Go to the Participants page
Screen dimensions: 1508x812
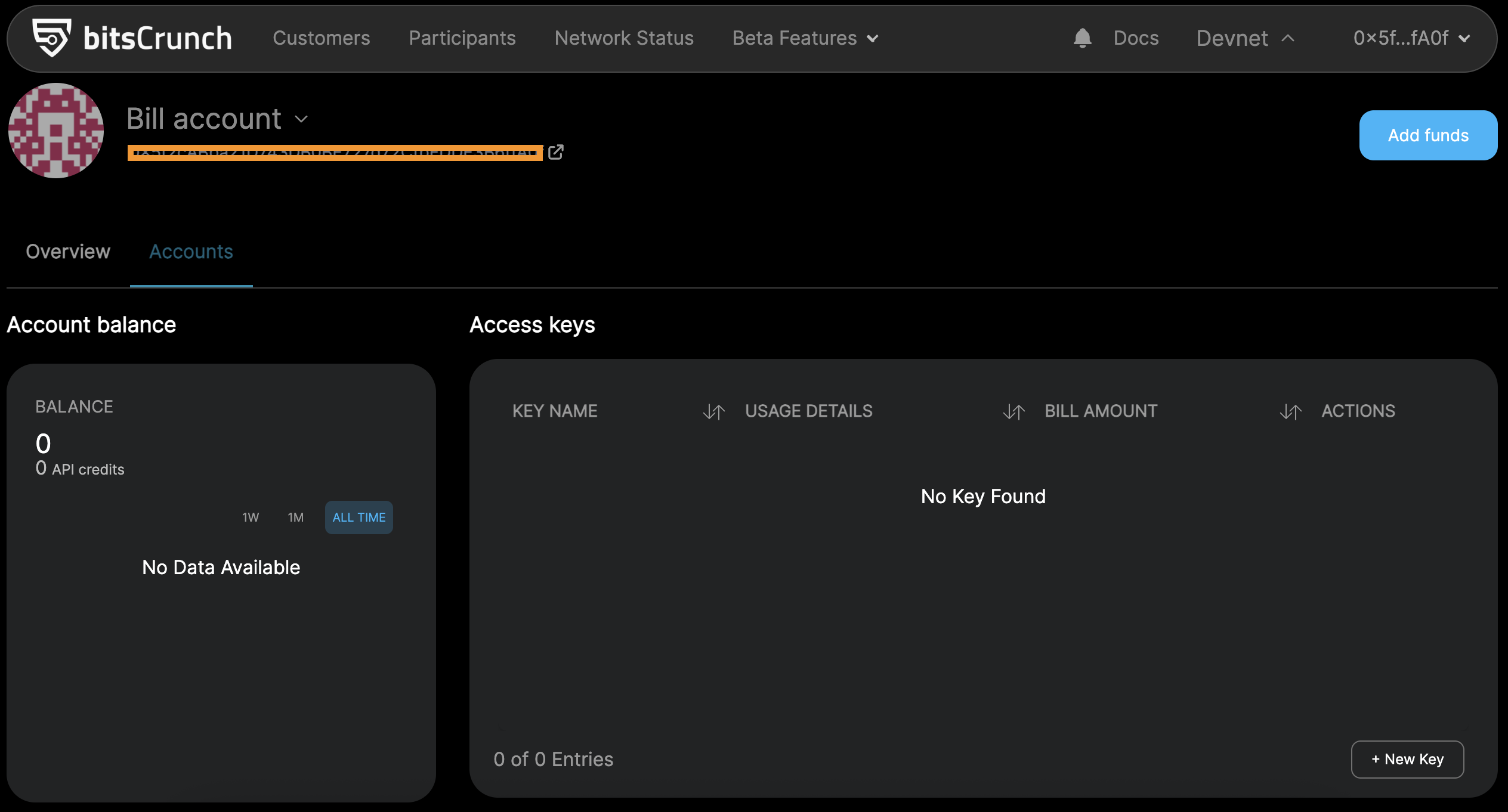(462, 38)
